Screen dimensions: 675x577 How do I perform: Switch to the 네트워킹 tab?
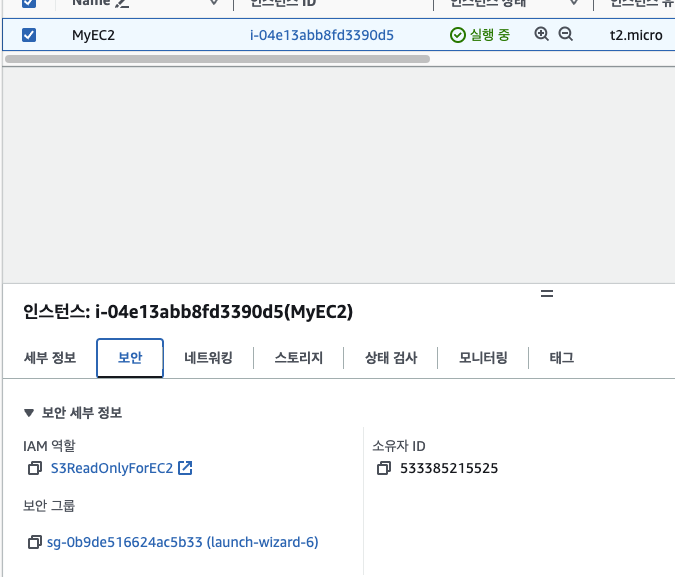pos(208,358)
